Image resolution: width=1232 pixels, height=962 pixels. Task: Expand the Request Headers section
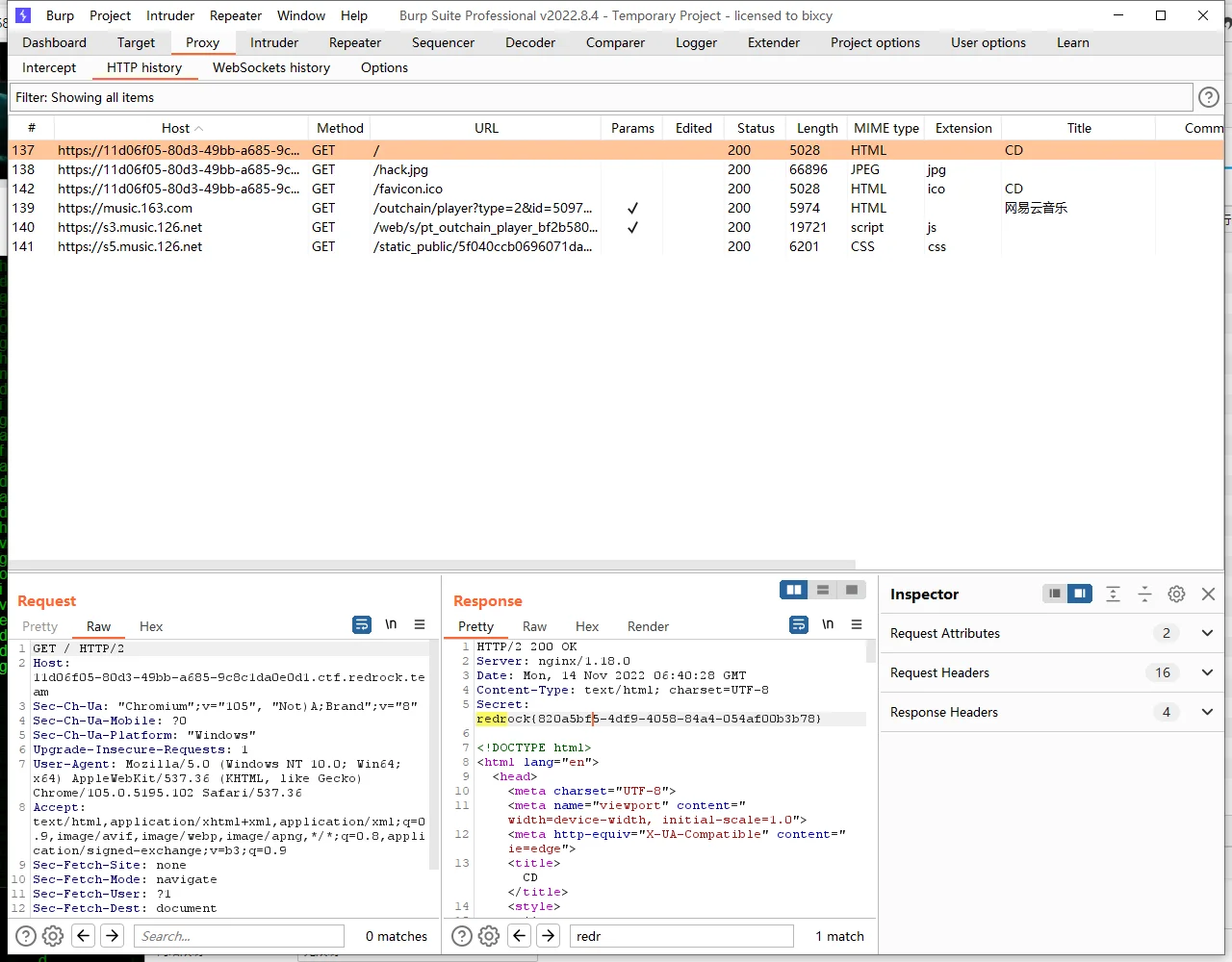(x=1207, y=672)
